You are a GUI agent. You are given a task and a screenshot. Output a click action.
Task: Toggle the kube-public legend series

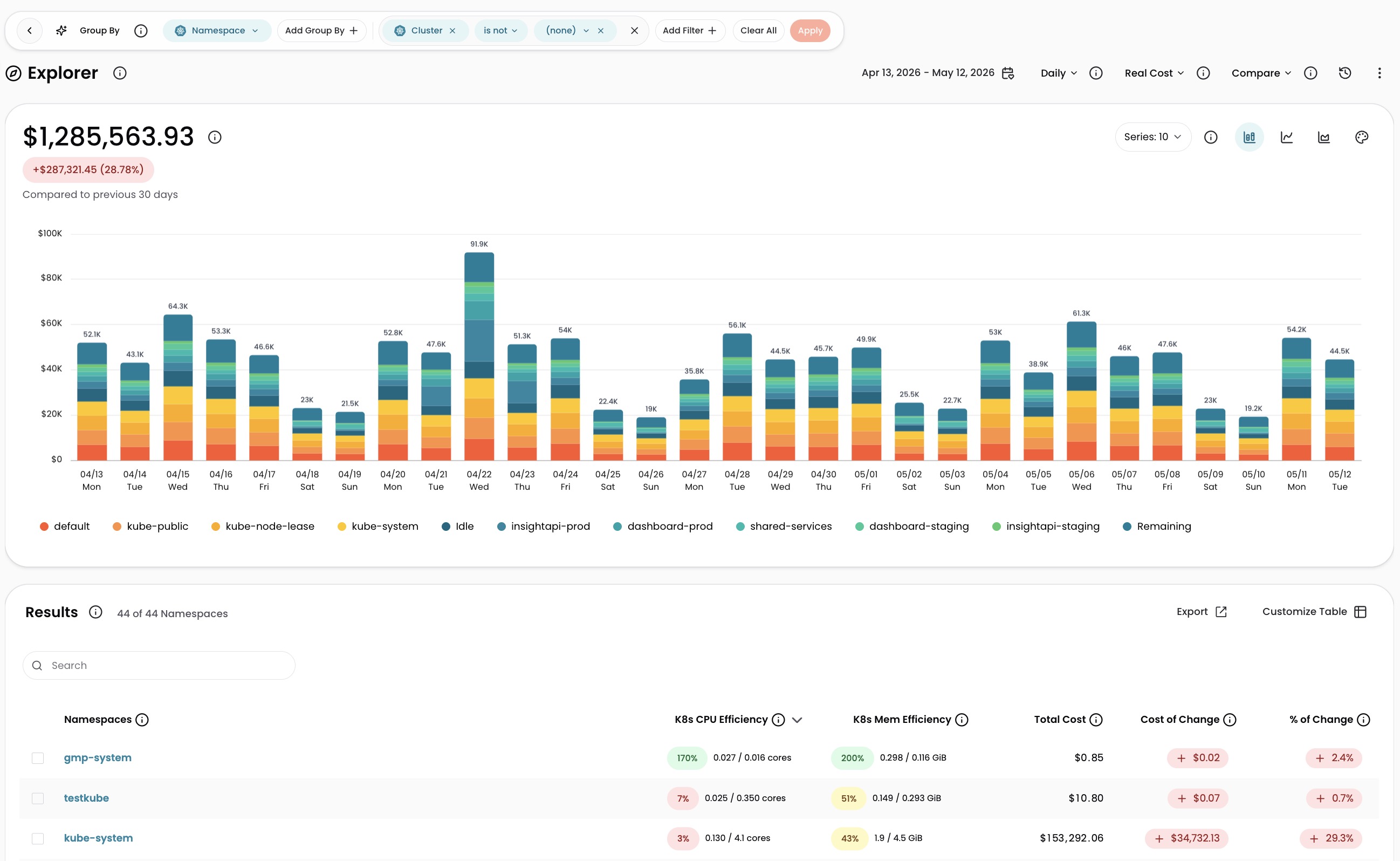click(150, 526)
